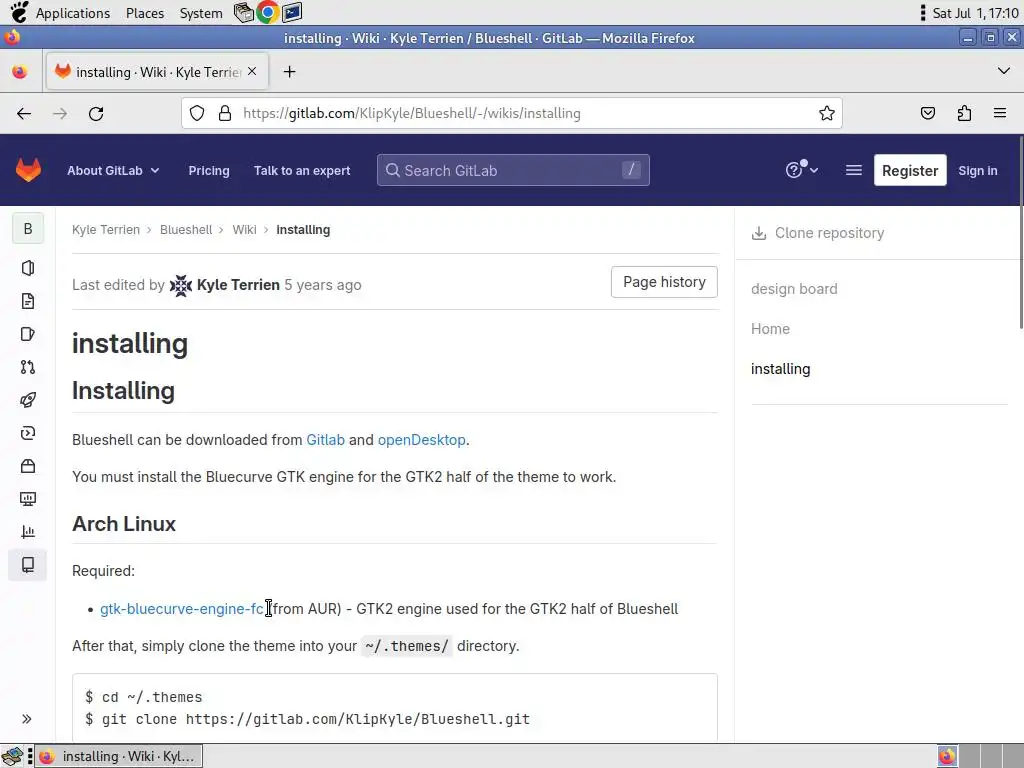The image size is (1024, 768).
Task: Expand About GitLab dropdown
Action: tap(113, 170)
